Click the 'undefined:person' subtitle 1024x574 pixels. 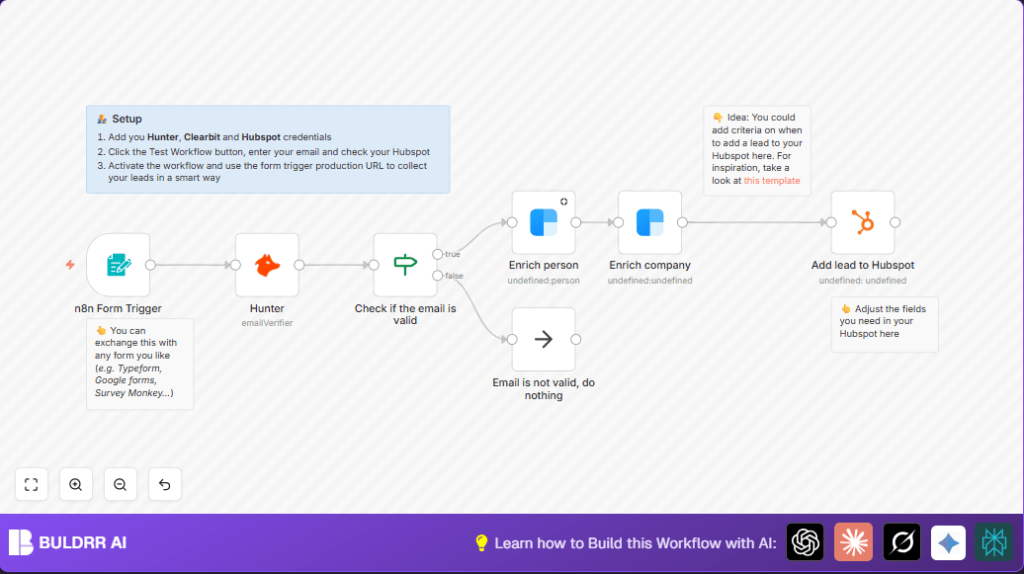click(543, 280)
